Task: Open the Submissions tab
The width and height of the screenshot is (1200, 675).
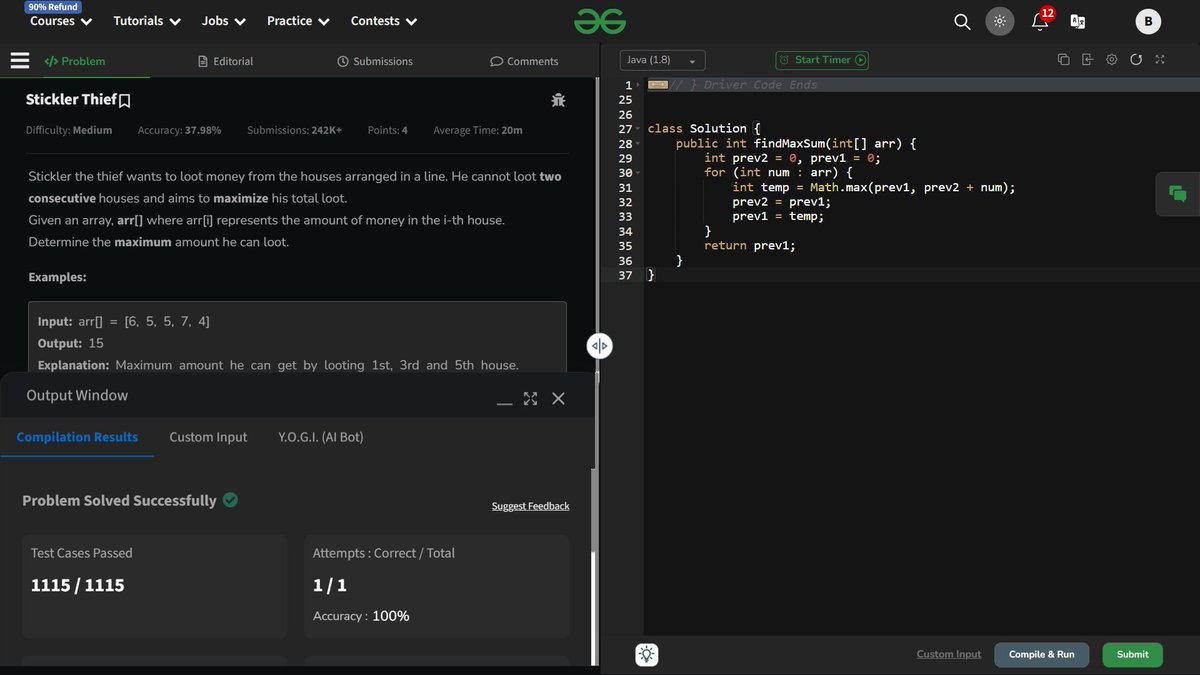Action: point(375,61)
